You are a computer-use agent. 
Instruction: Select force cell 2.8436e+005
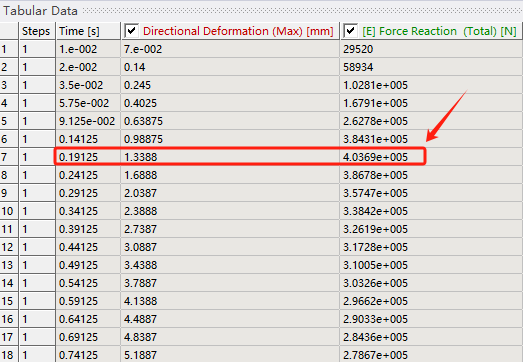pyautogui.click(x=432, y=338)
